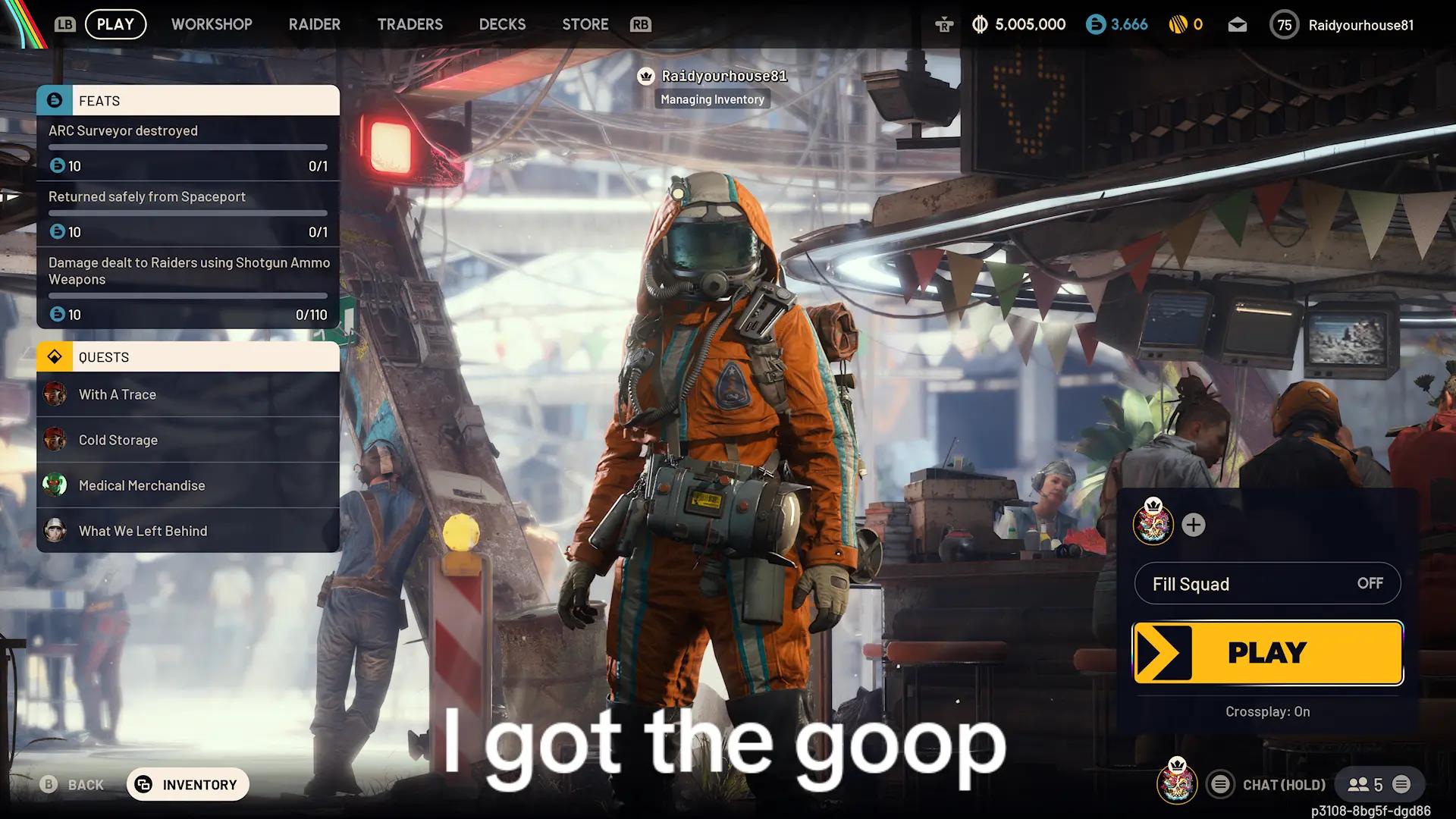Screen dimensions: 1456x819
Task: Click the chat menu button icon
Action: pos(1220,784)
